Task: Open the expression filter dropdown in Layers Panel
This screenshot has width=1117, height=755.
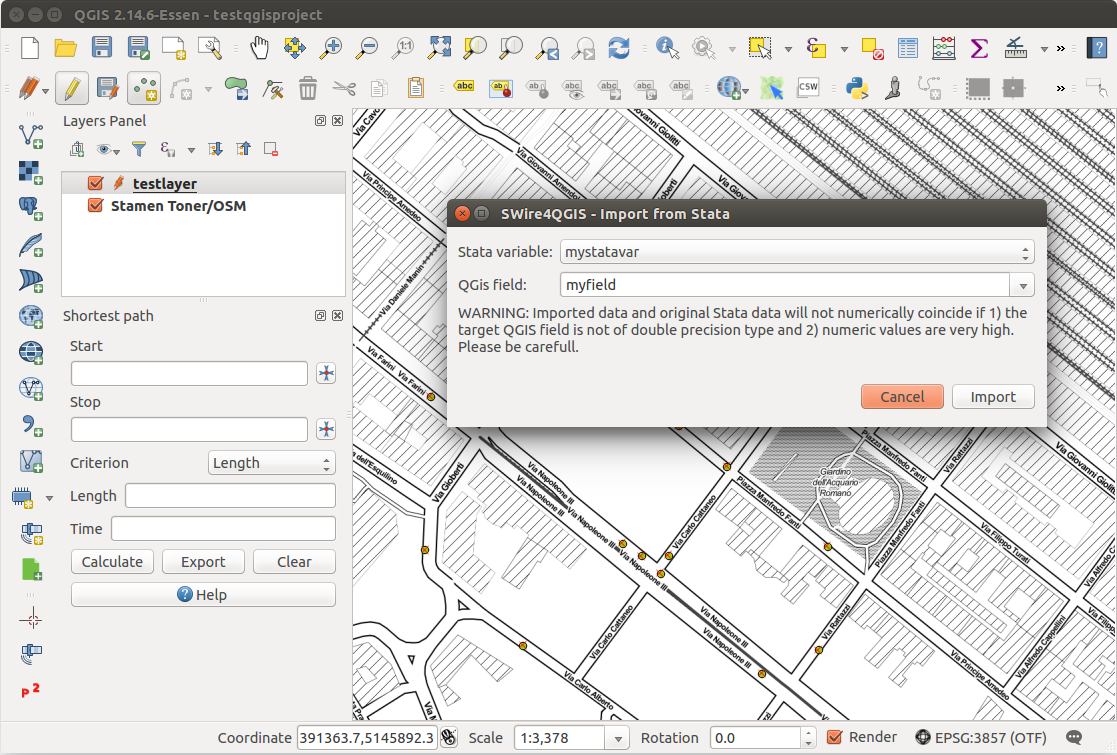Action: point(191,150)
